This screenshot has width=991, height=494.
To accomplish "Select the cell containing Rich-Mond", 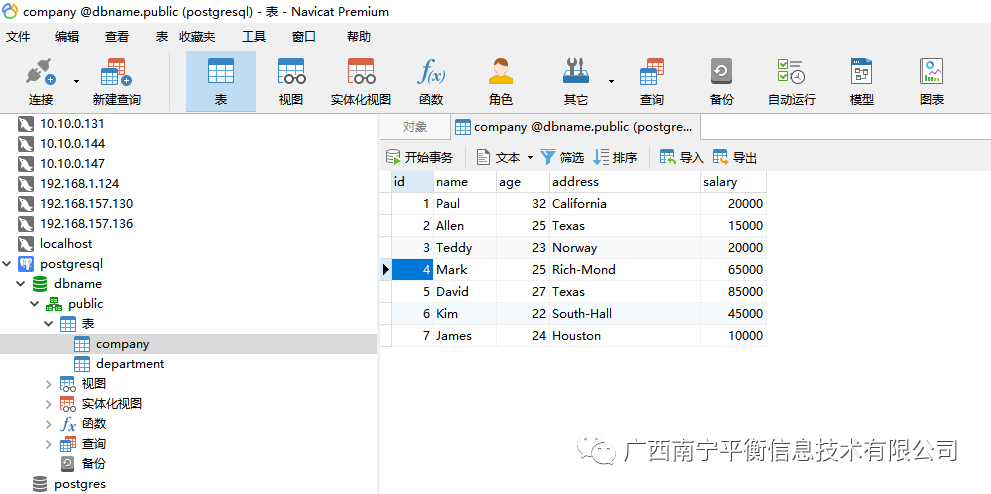I will click(625, 270).
